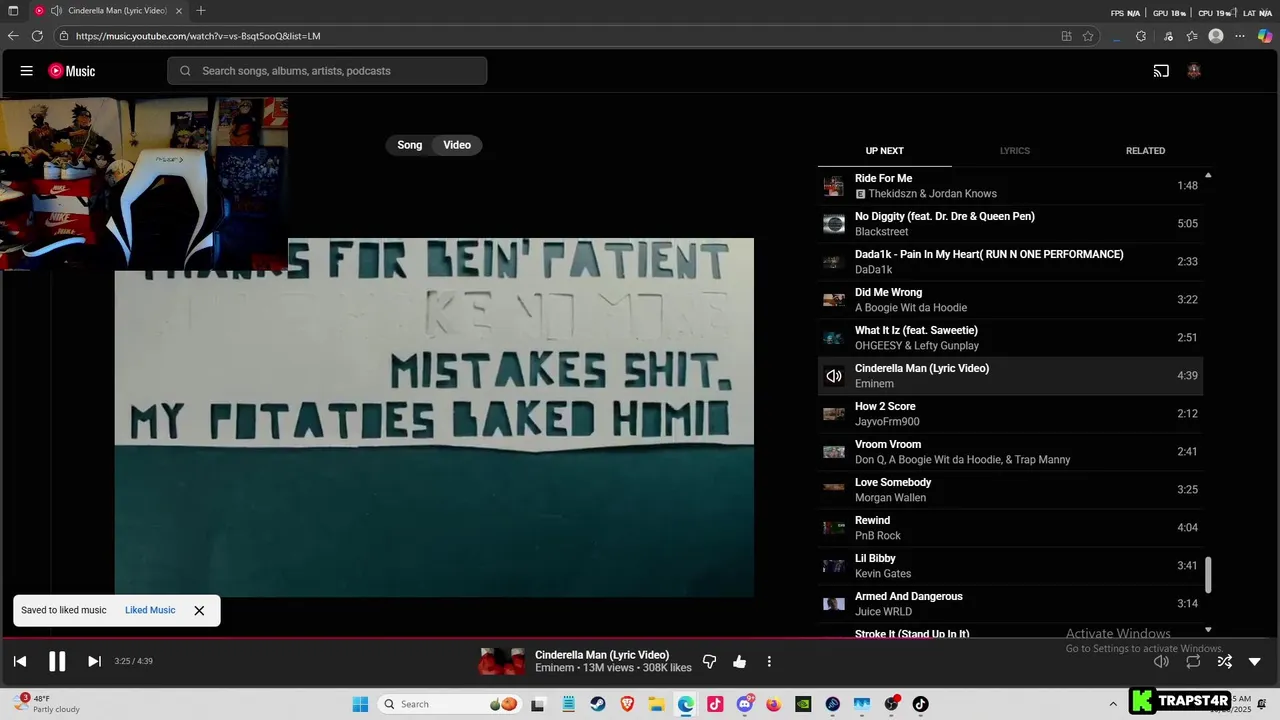Open browser settings and more menu
Image resolution: width=1280 pixels, height=720 pixels.
(1240, 36)
